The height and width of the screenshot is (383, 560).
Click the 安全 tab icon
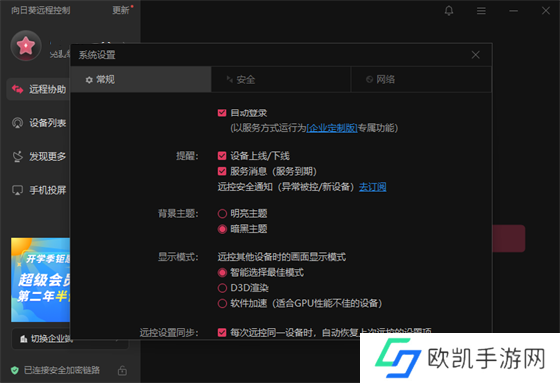click(230, 79)
